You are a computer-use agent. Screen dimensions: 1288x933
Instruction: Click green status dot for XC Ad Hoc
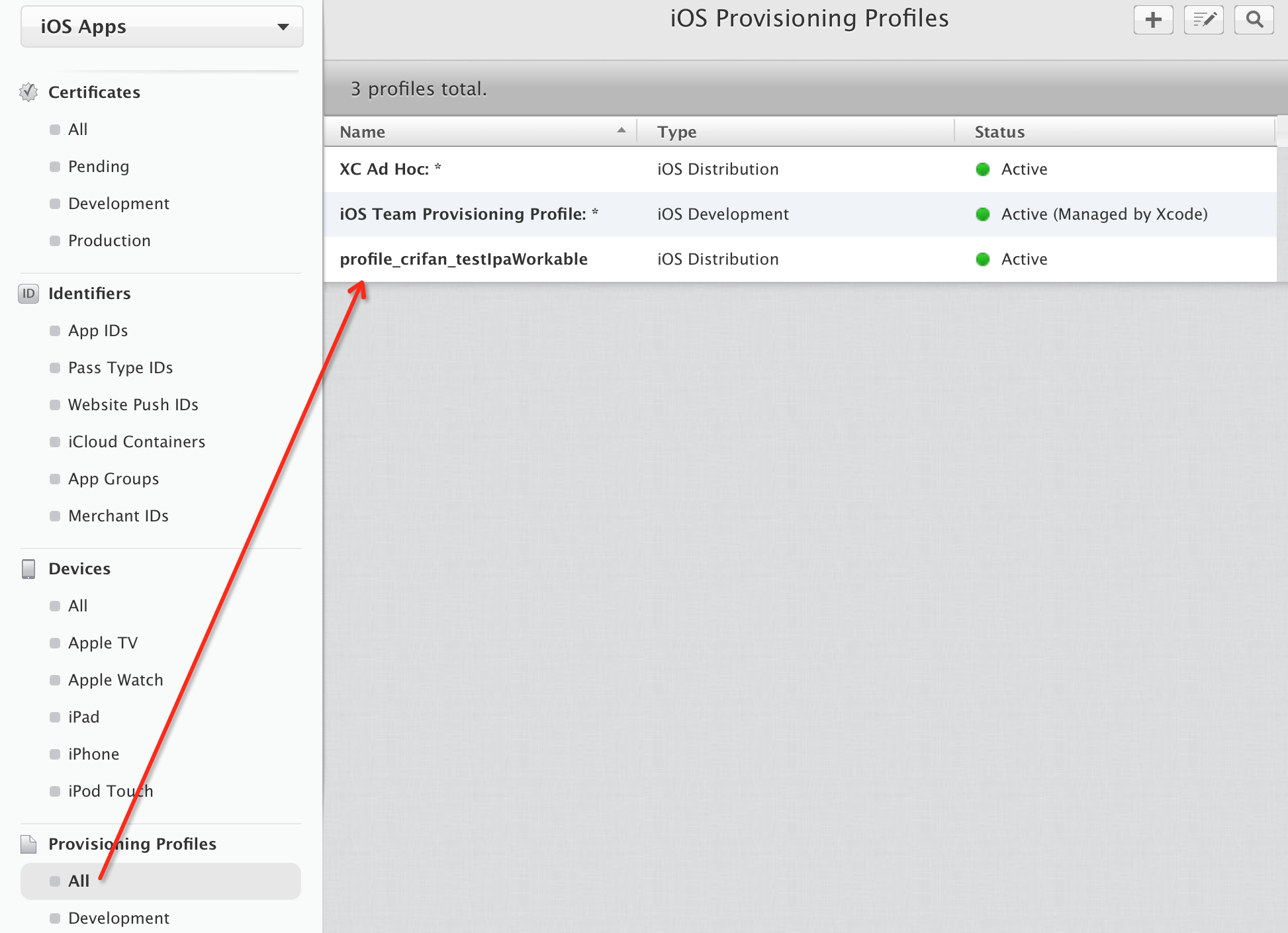982,169
